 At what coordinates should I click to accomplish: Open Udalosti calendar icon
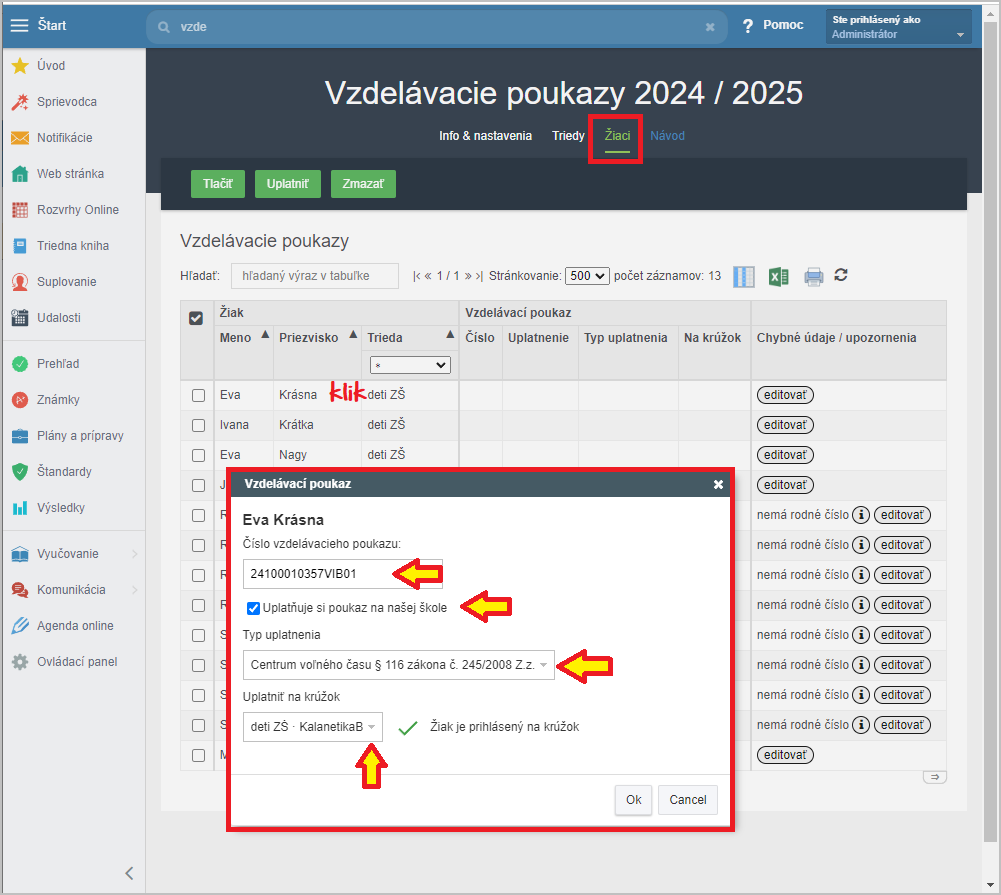(20, 317)
